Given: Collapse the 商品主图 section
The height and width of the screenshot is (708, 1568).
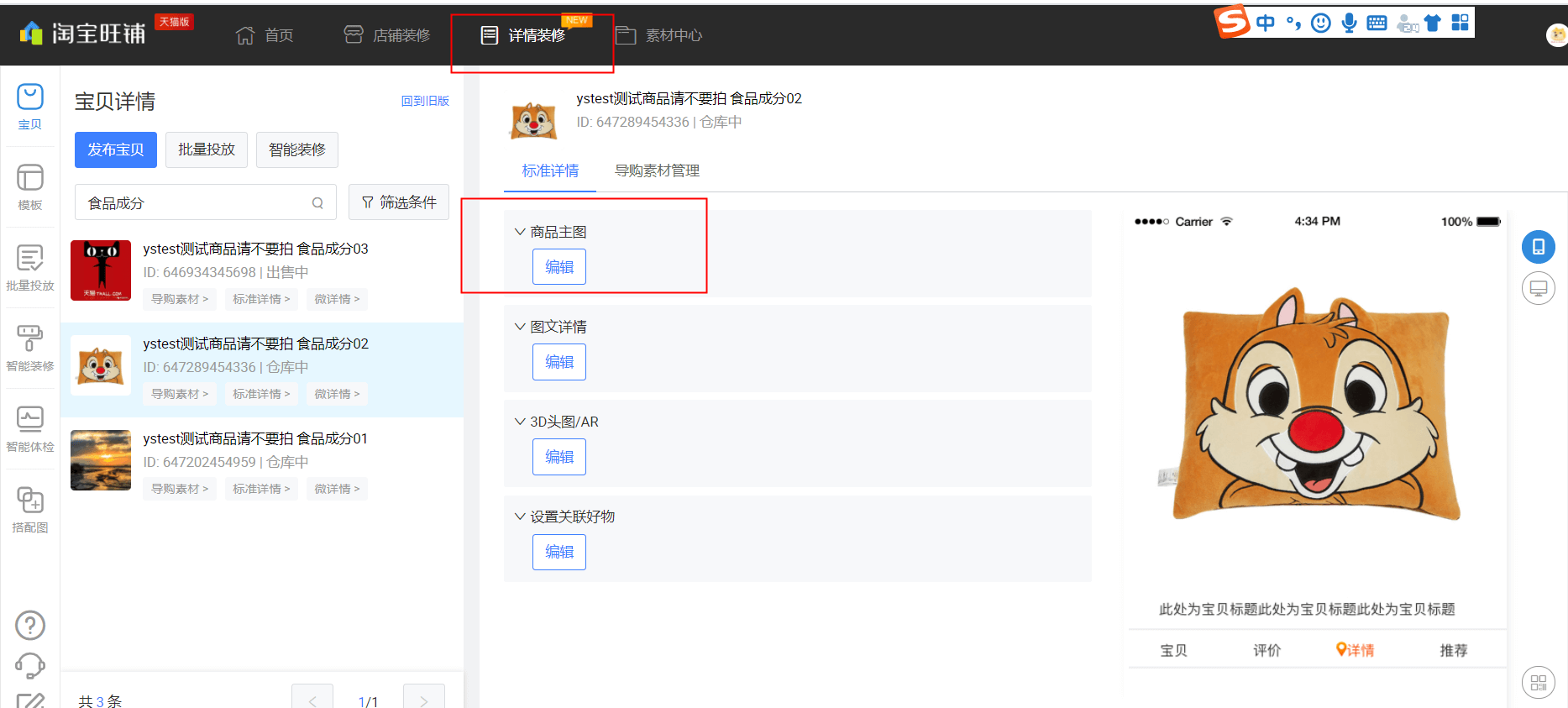Looking at the screenshot, I should pyautogui.click(x=520, y=232).
